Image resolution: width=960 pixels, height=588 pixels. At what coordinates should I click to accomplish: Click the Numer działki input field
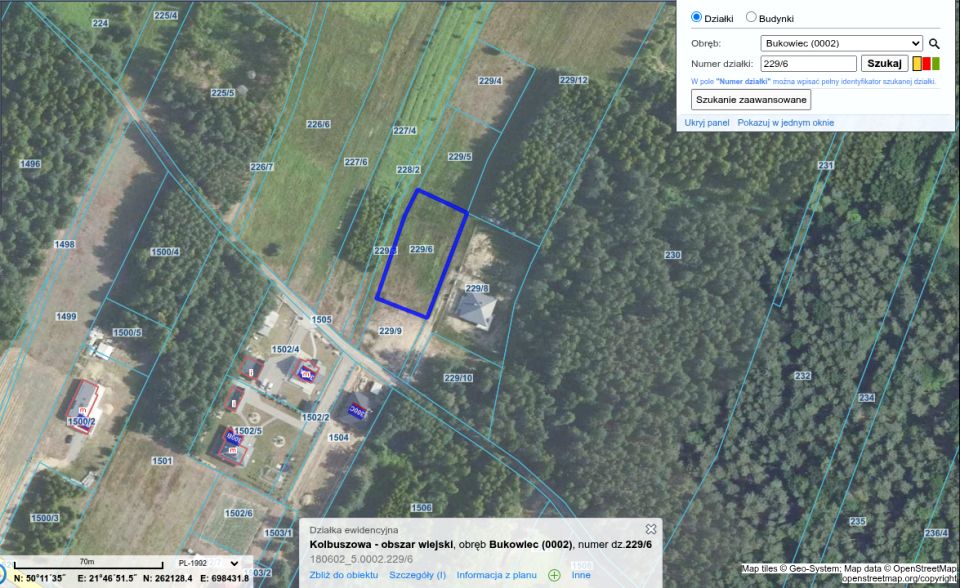808,64
